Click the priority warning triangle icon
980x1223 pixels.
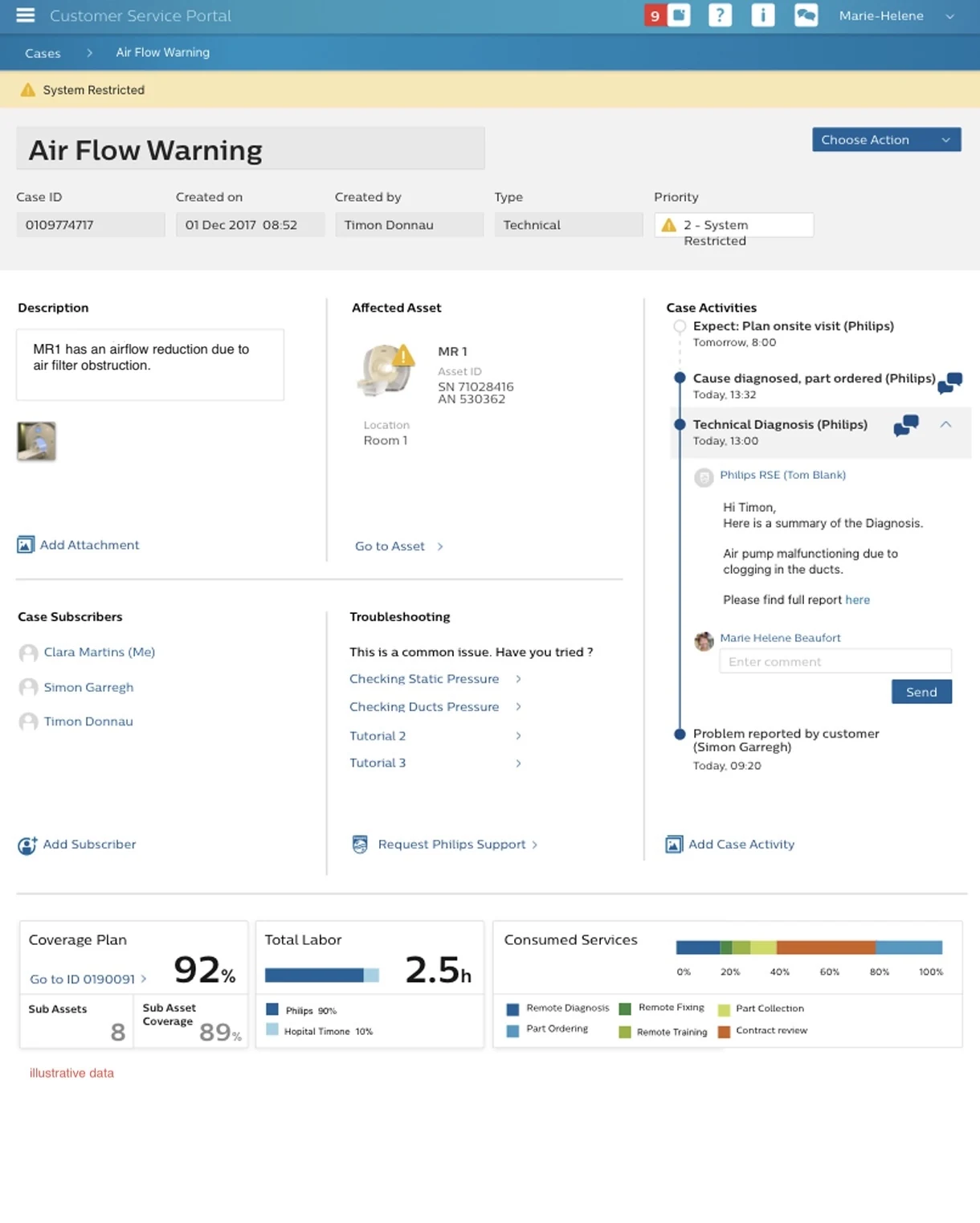pos(668,225)
